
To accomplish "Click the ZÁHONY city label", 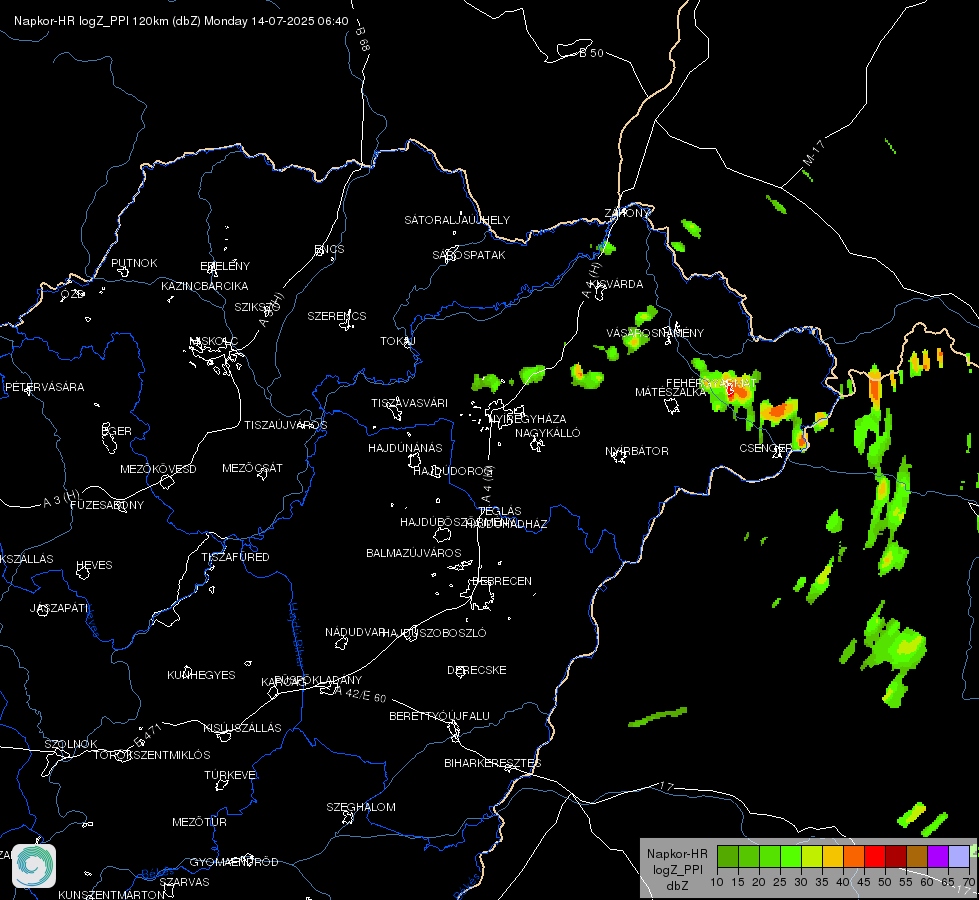I will pos(627,213).
